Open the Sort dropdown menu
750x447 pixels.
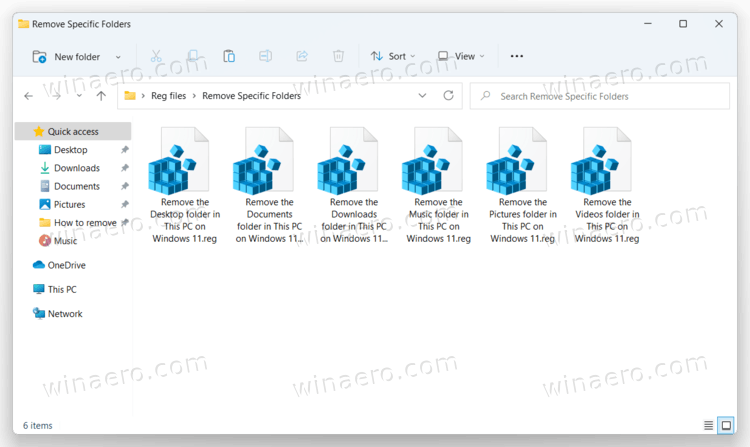coord(393,56)
